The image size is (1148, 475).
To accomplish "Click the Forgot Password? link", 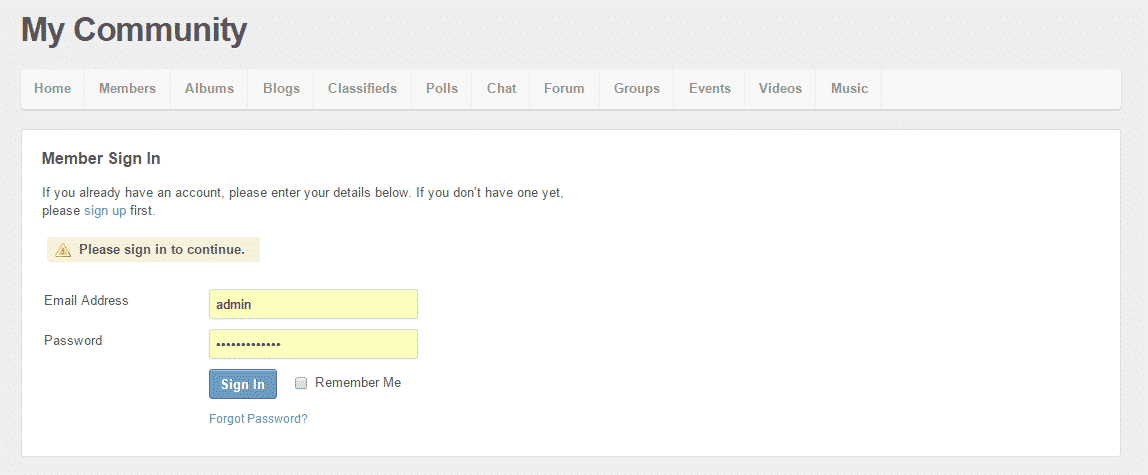I will pyautogui.click(x=258, y=419).
